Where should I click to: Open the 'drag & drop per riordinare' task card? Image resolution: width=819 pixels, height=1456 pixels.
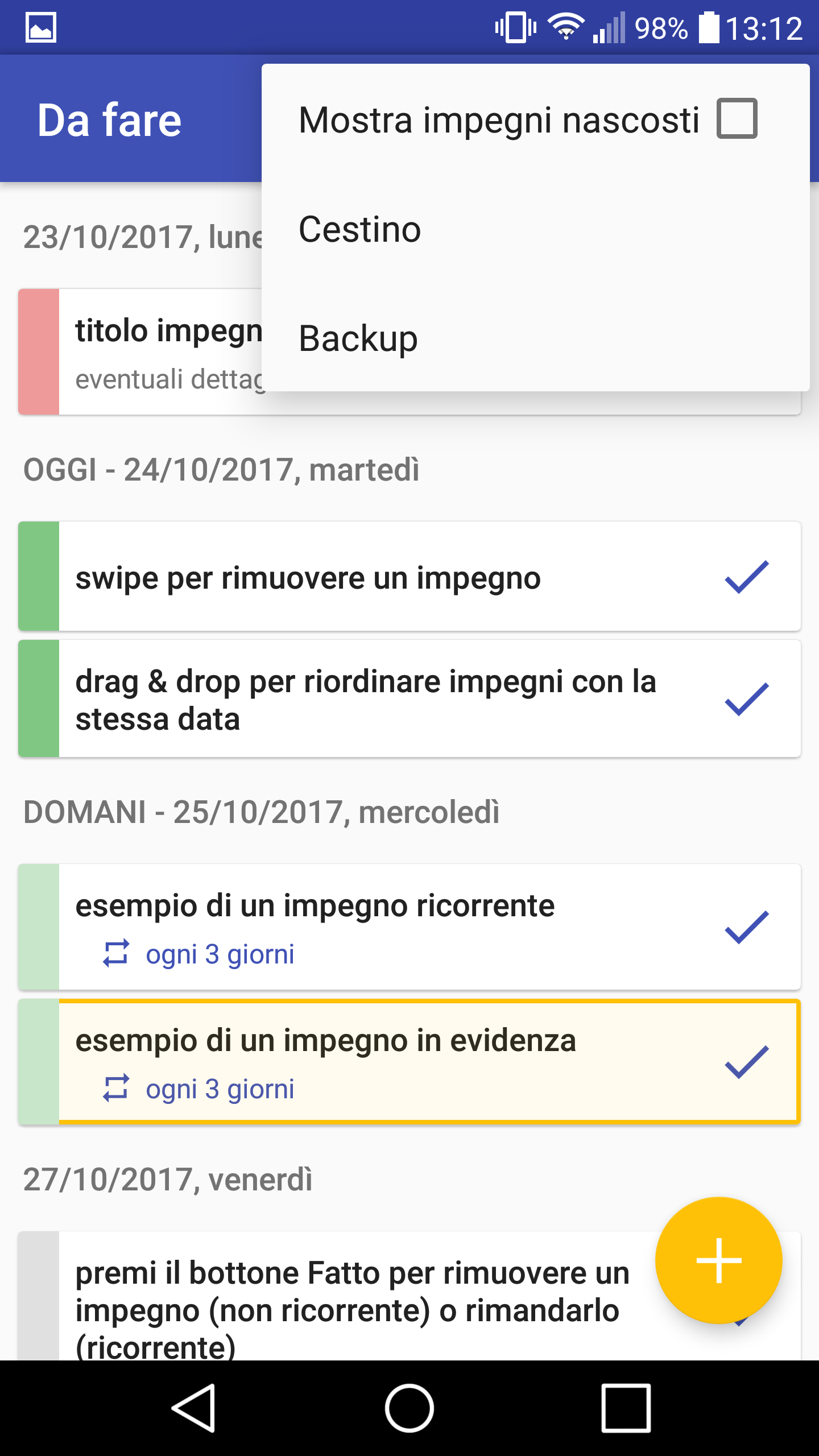(x=365, y=700)
